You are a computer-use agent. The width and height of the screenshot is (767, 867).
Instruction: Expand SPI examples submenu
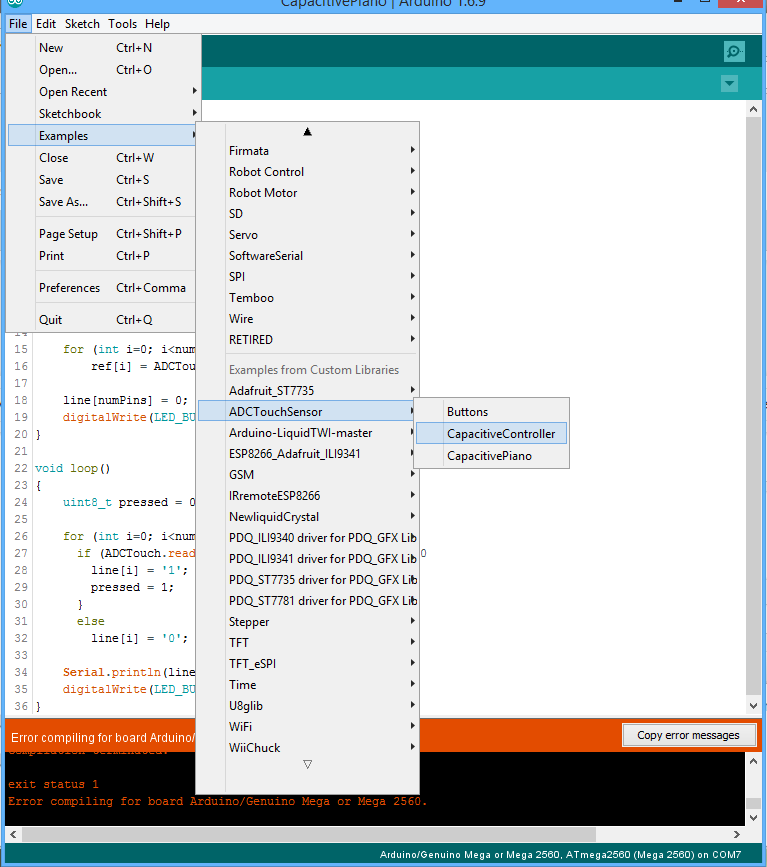tap(308, 276)
